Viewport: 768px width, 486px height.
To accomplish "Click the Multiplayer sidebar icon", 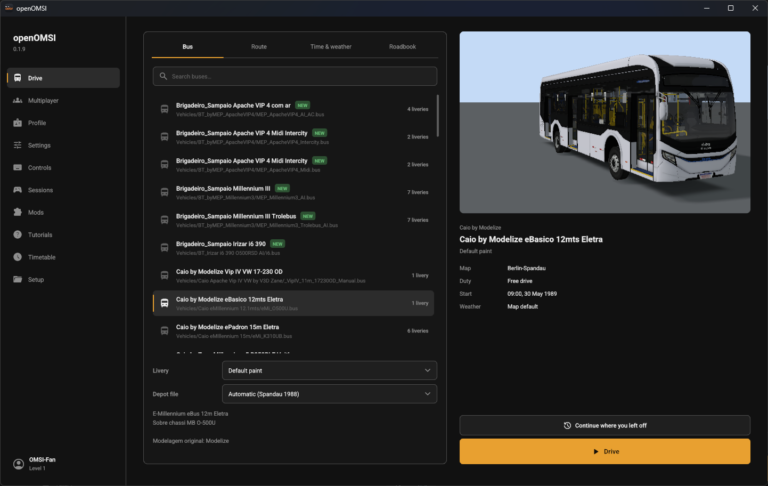I will point(18,100).
